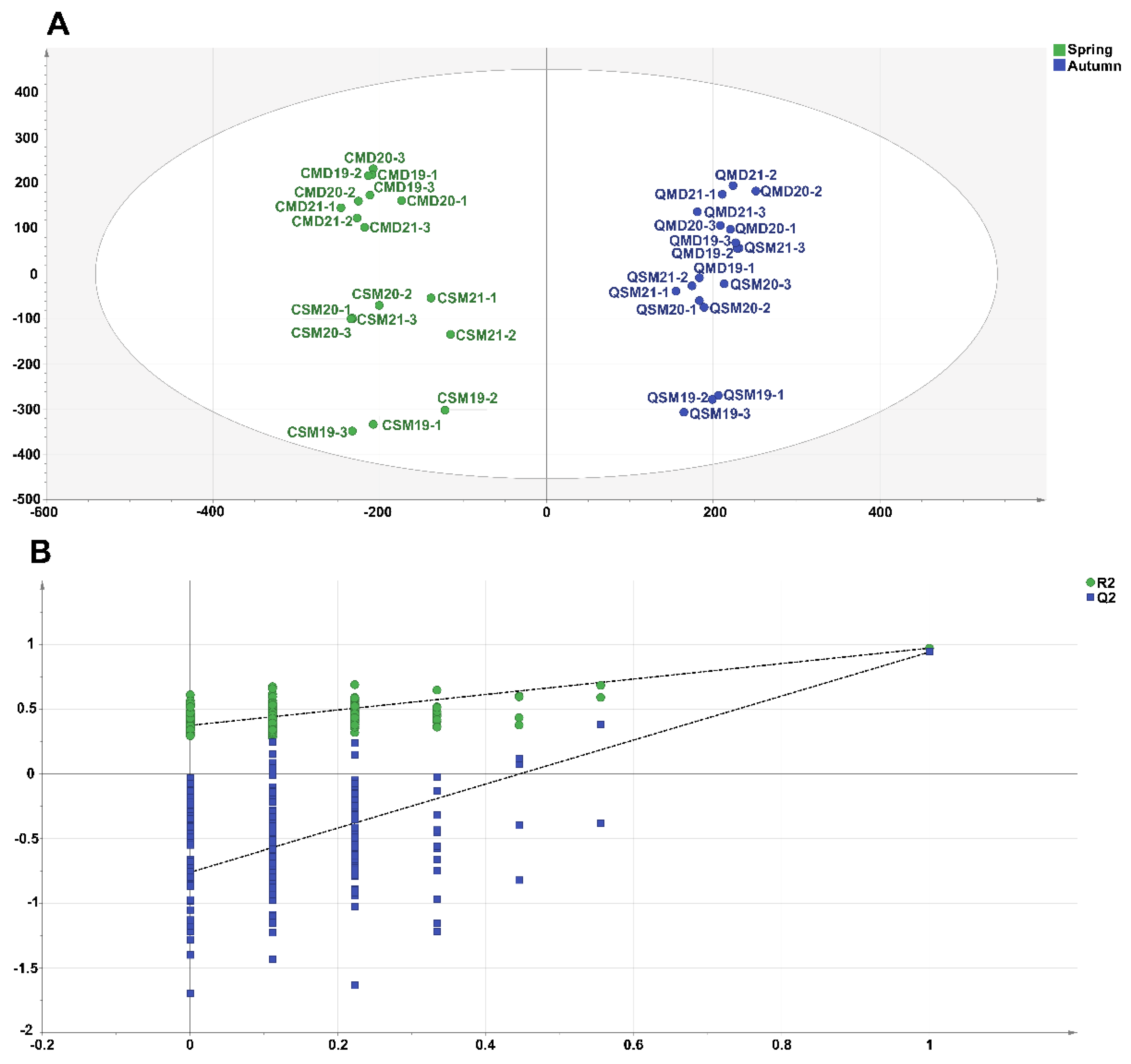Screen dimensions: 1131x1064
Task: Click the Q2 legend label text
Action: coord(1106,598)
